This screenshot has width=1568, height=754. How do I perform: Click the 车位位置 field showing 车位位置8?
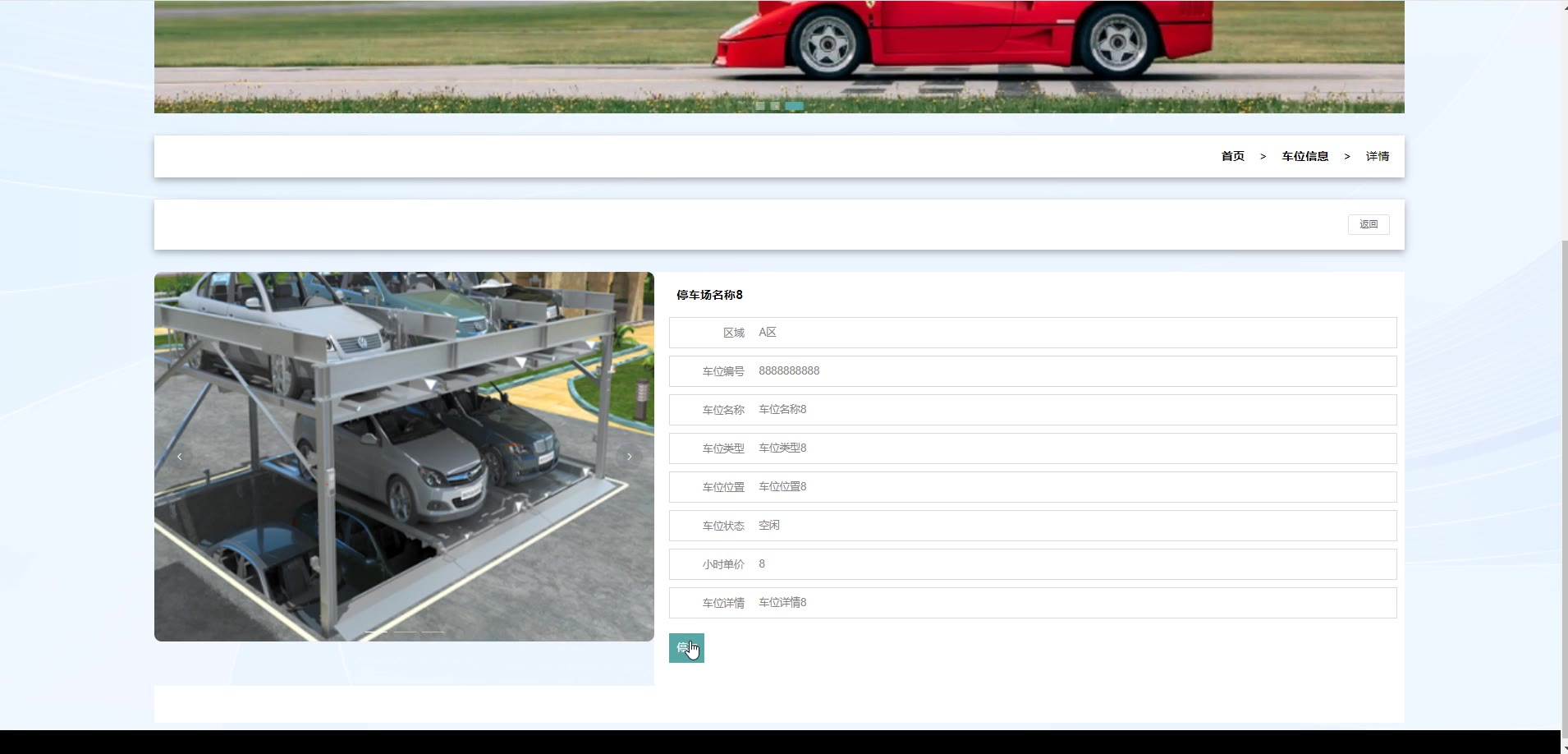pos(1033,487)
